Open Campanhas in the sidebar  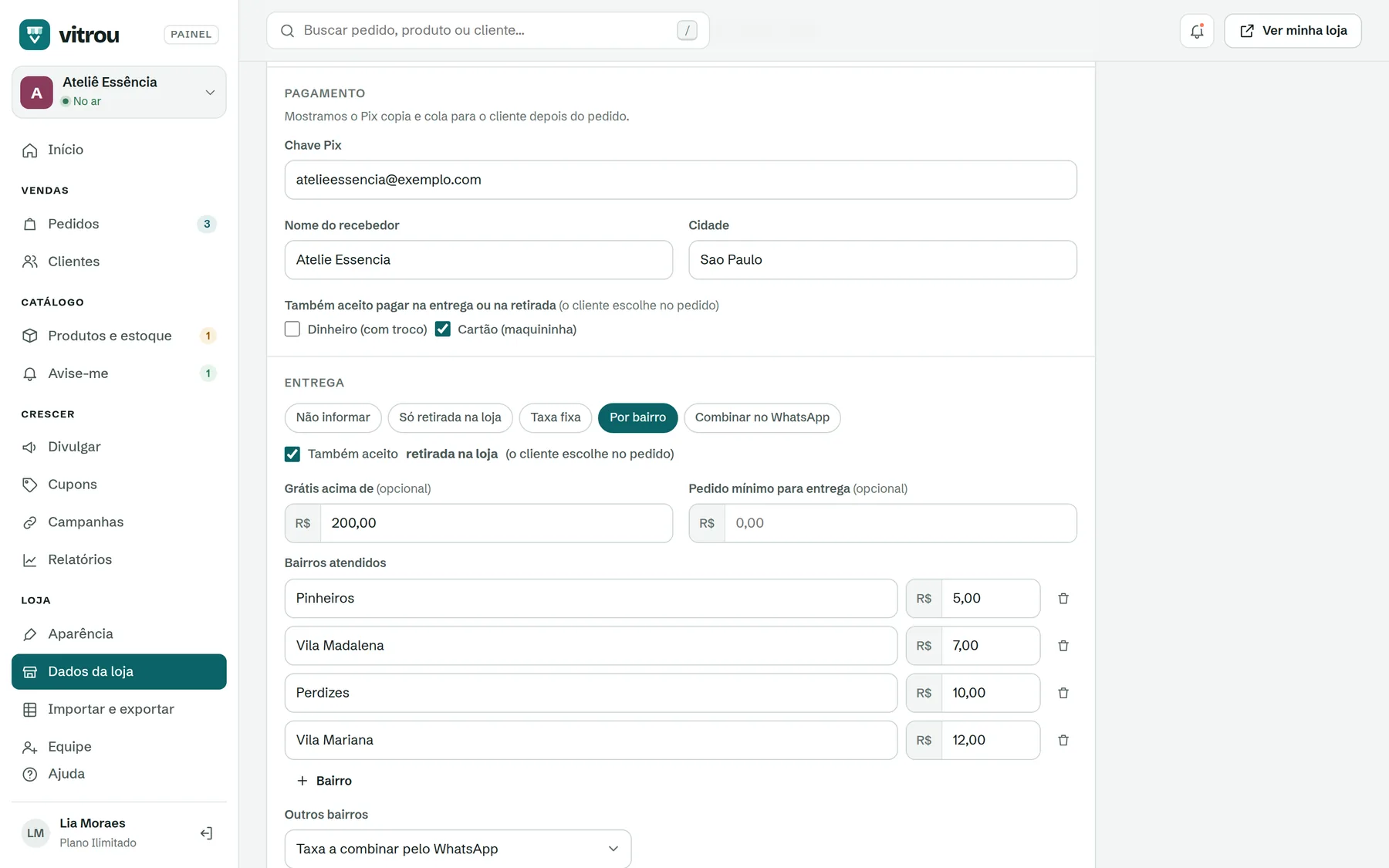click(x=119, y=522)
